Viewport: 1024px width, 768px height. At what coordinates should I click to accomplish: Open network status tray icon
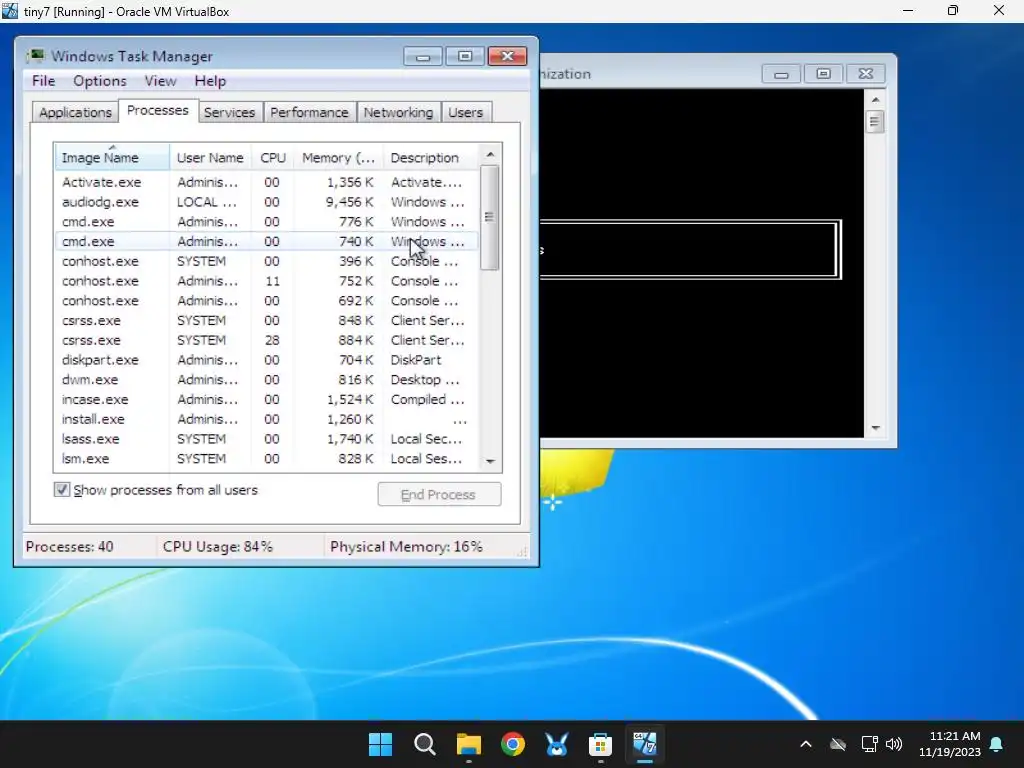pyautogui.click(x=869, y=744)
